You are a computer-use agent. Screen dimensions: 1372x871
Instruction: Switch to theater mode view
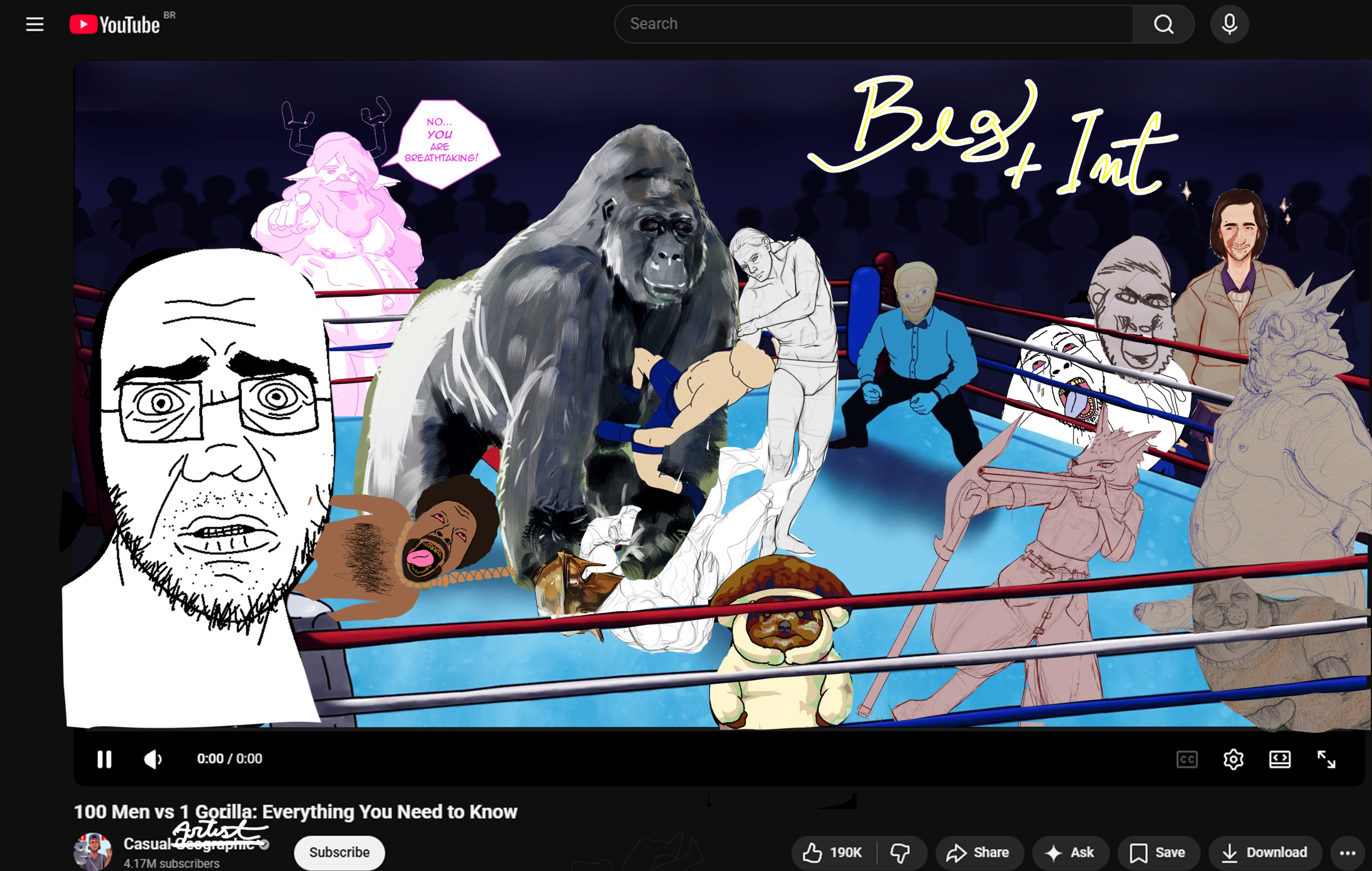1280,759
